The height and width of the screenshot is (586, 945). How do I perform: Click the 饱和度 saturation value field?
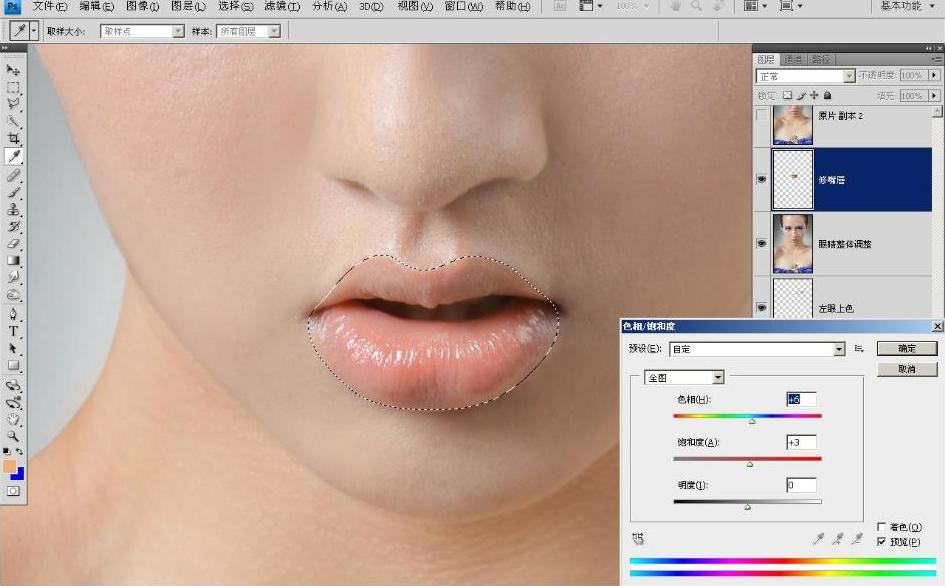[x=802, y=442]
